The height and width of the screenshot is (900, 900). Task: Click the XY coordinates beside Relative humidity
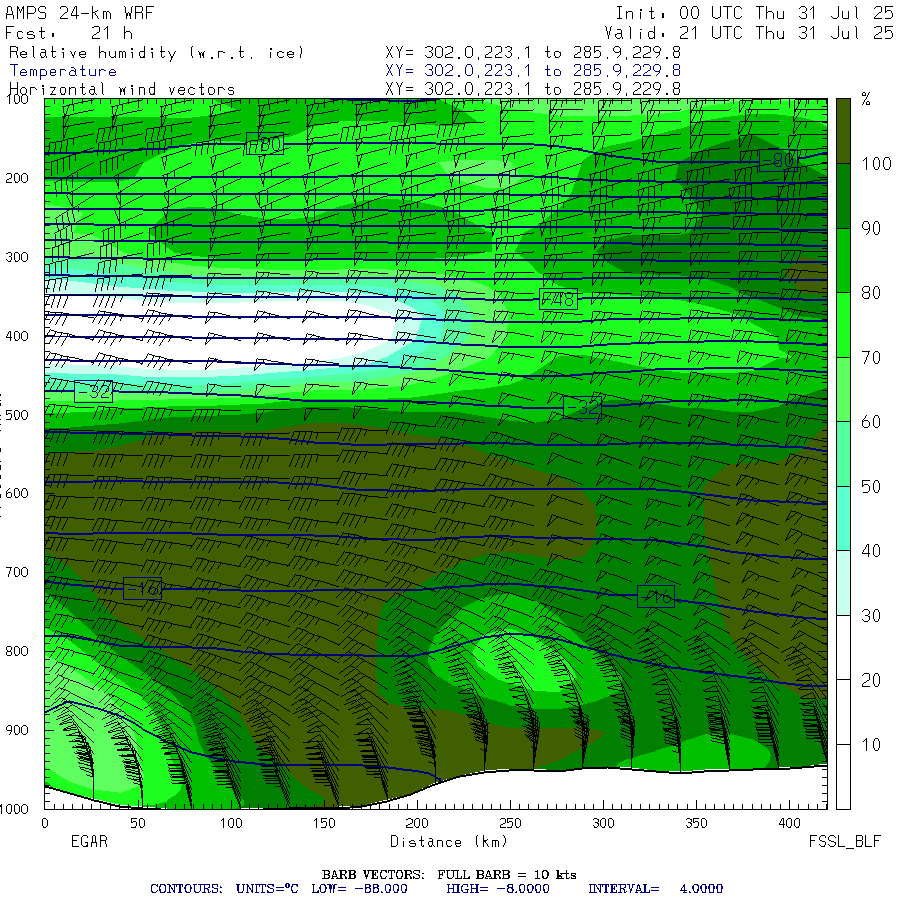(533, 52)
